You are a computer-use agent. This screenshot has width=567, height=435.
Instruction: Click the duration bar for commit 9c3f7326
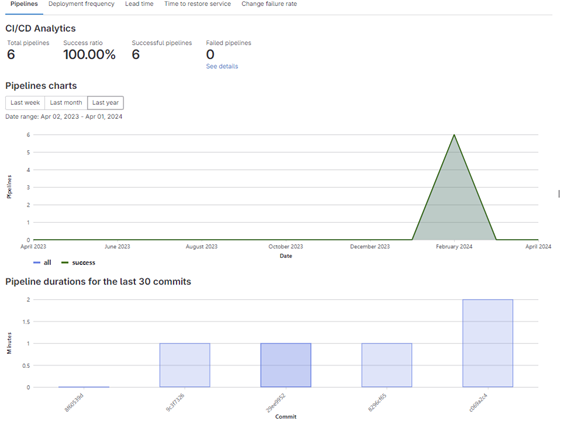coord(185,365)
